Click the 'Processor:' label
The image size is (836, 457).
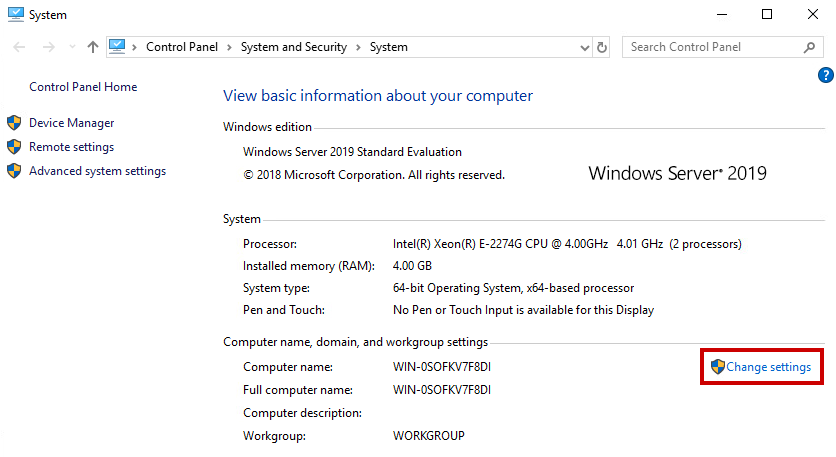point(270,244)
